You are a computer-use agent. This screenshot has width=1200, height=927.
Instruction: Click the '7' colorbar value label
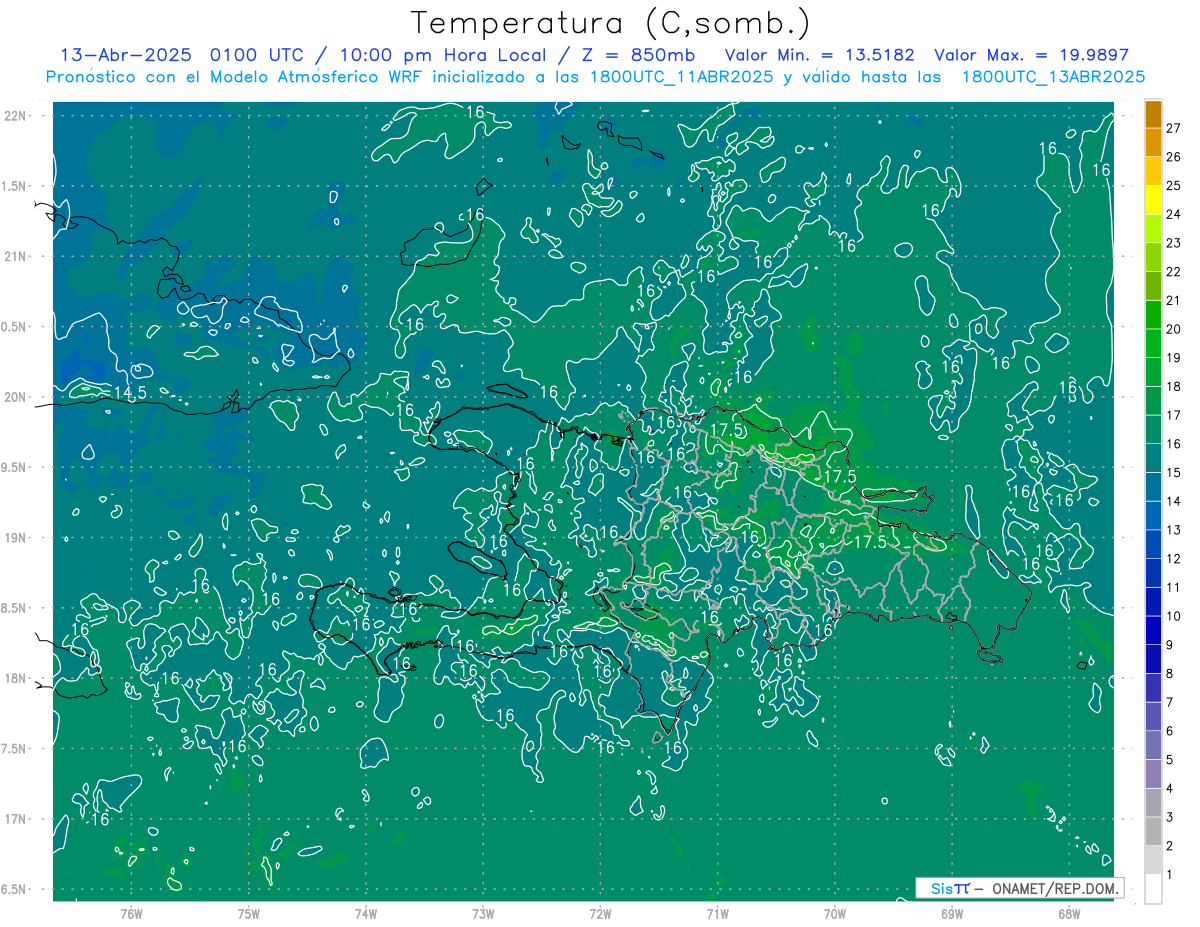click(1170, 702)
